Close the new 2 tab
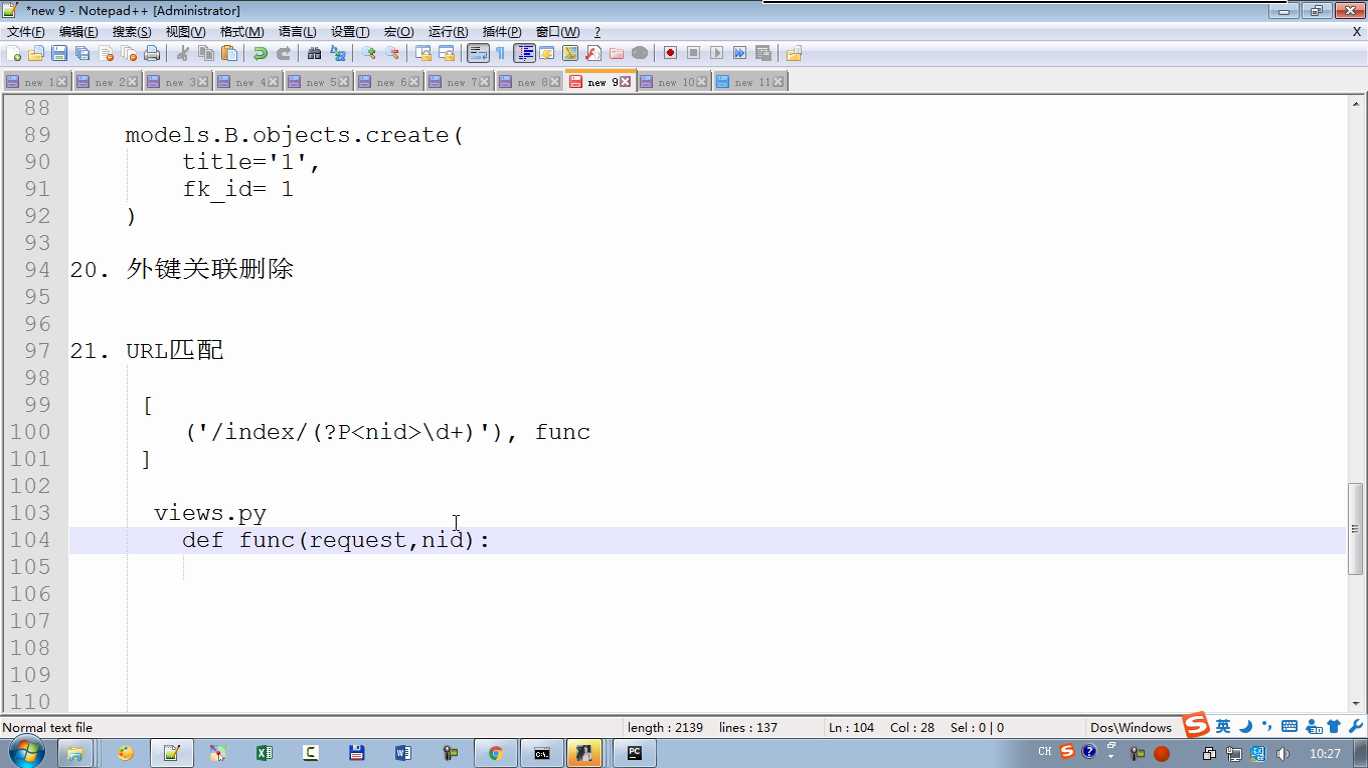 coord(134,82)
